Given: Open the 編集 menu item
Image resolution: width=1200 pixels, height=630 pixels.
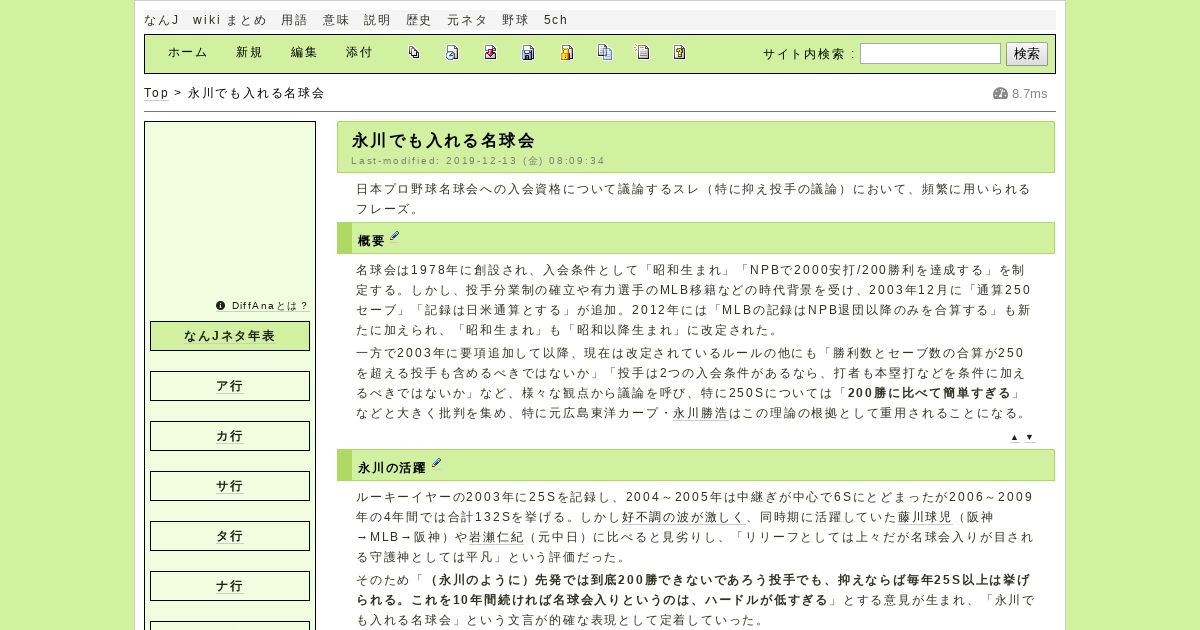Looking at the screenshot, I should [x=304, y=53].
